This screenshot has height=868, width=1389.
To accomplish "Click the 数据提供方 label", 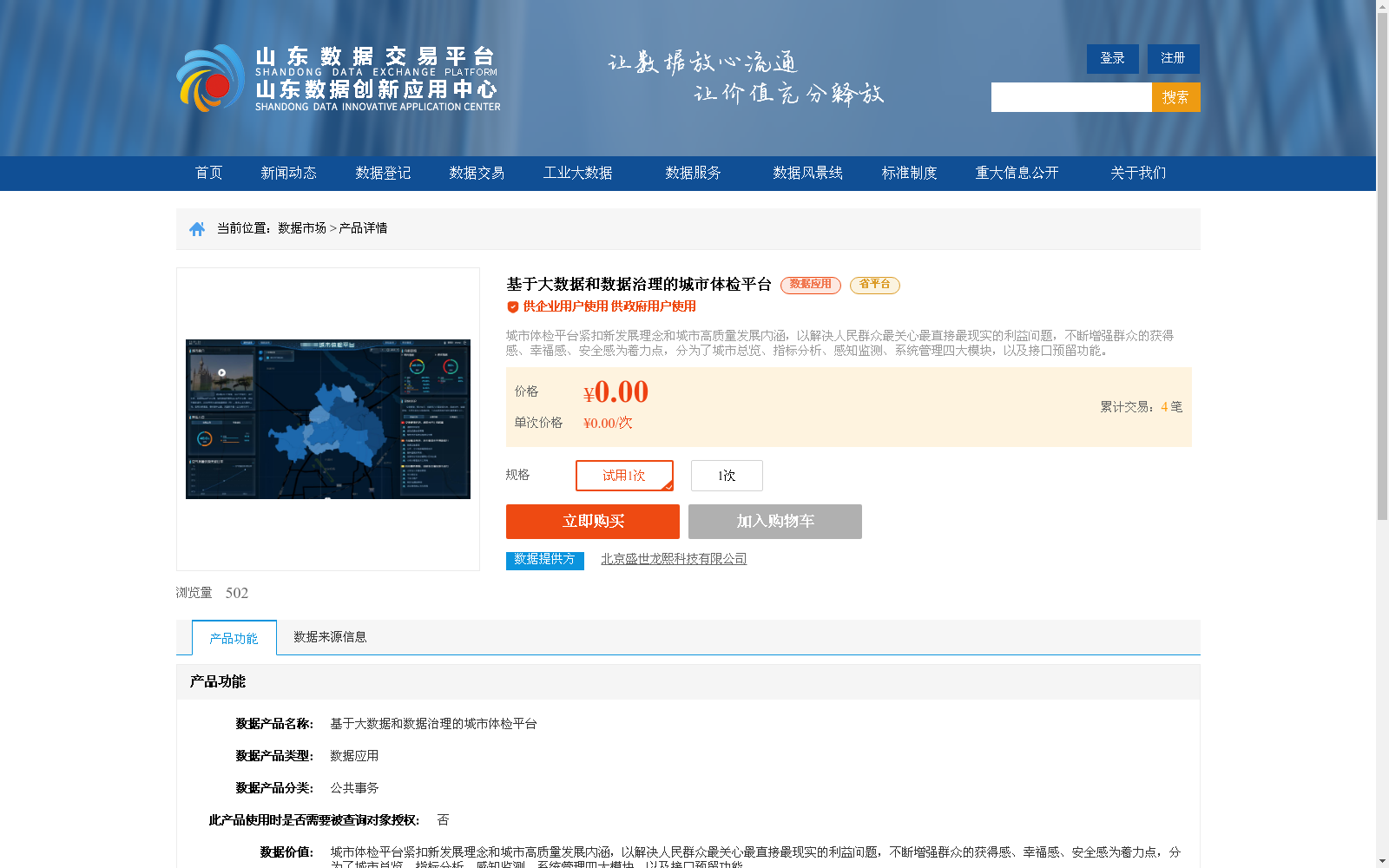I will coord(545,561).
